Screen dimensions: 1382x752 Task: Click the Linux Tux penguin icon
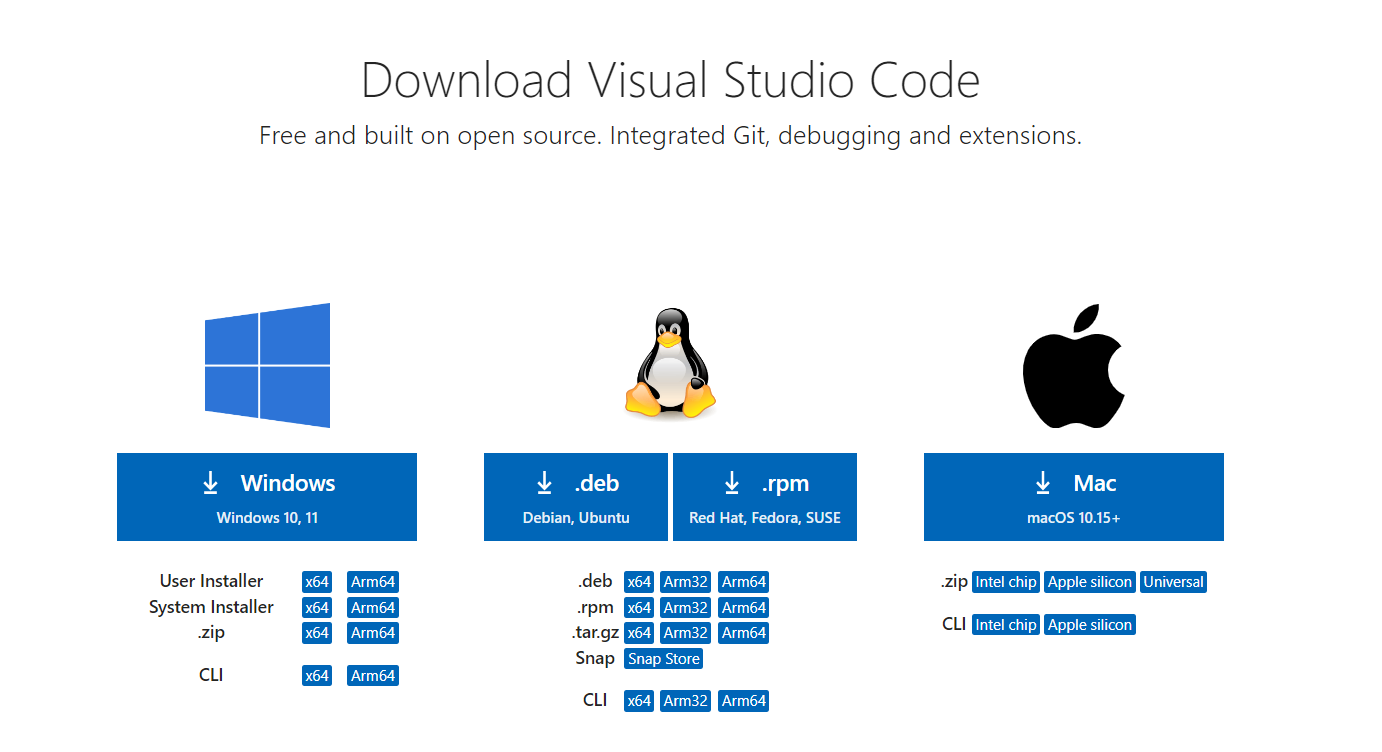click(x=670, y=362)
